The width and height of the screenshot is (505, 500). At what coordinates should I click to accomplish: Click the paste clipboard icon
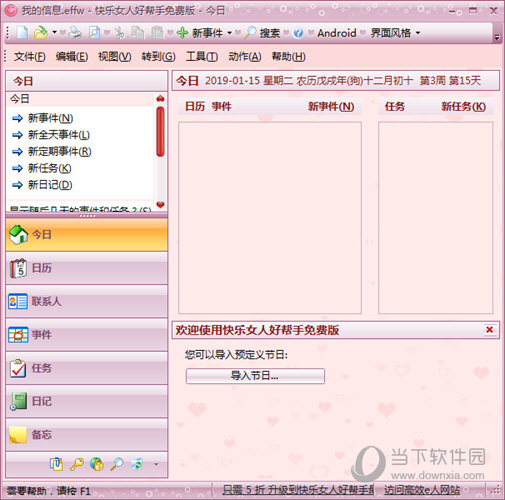click(x=157, y=33)
